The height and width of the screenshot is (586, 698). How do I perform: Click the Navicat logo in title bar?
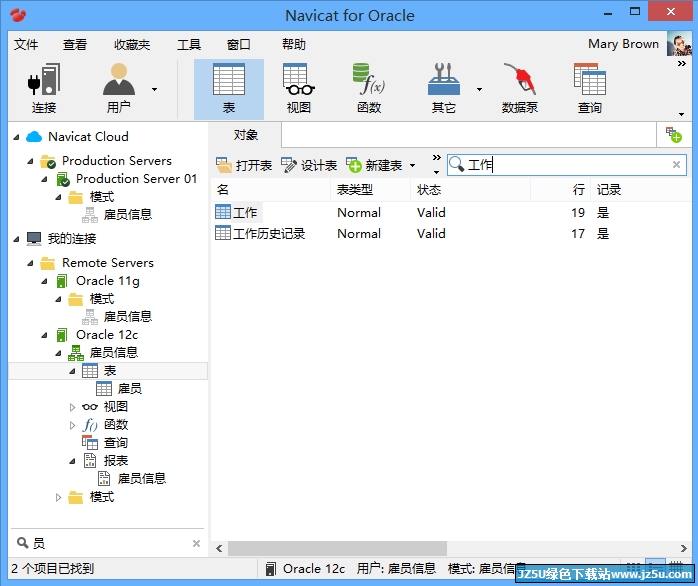(18, 15)
